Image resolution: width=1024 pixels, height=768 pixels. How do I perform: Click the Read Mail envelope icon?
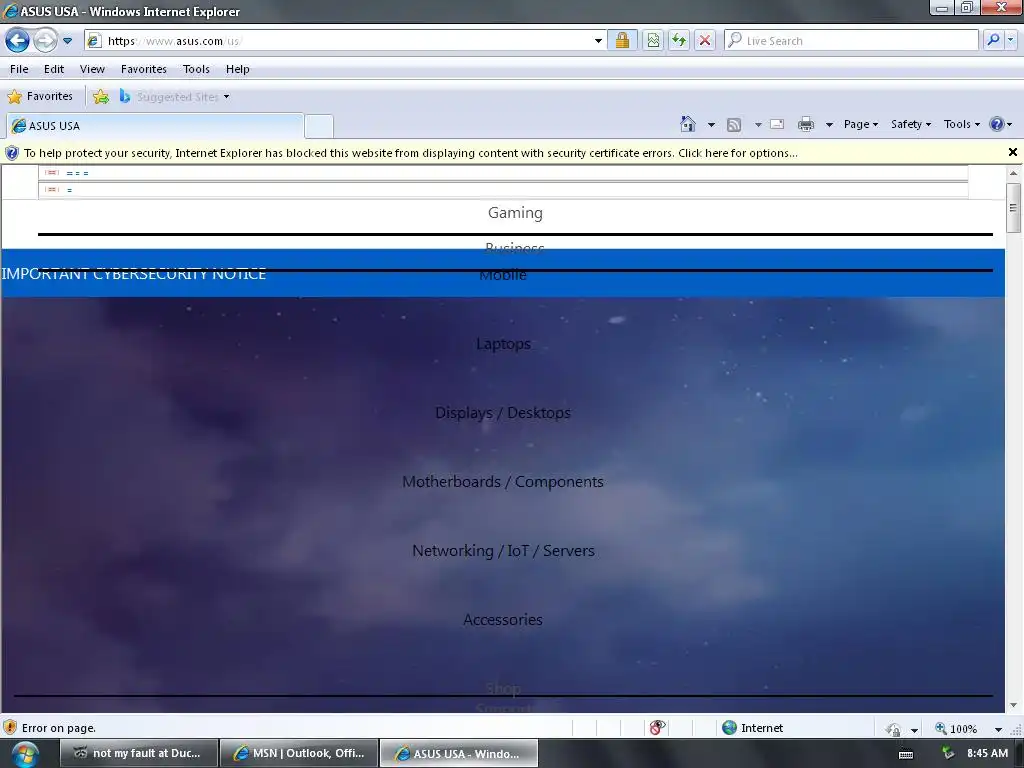(777, 124)
